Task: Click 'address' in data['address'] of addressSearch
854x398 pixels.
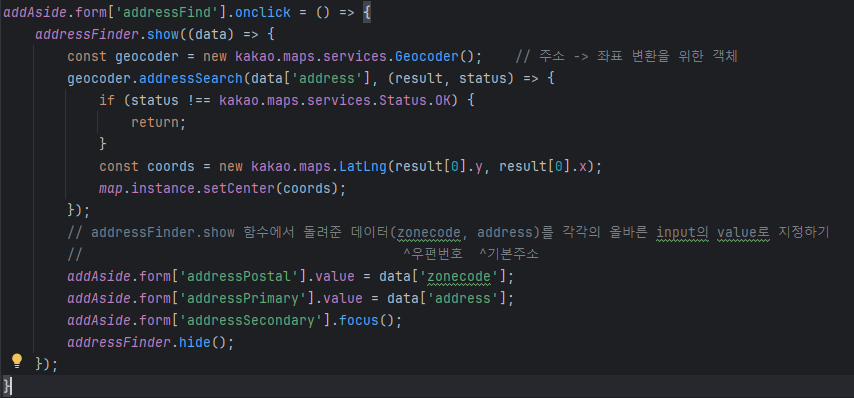Action: pyautogui.click(x=327, y=78)
